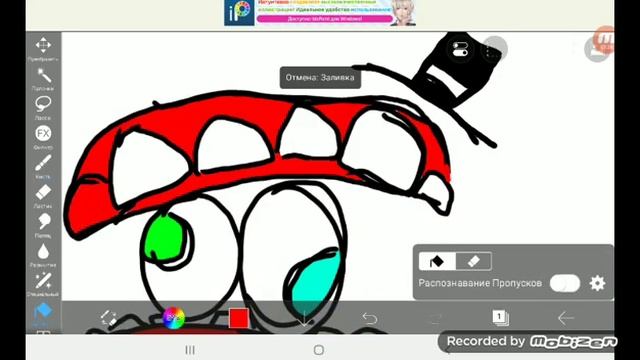
Task: Tap the Распознавание Пропусков label
Action: 480,283
